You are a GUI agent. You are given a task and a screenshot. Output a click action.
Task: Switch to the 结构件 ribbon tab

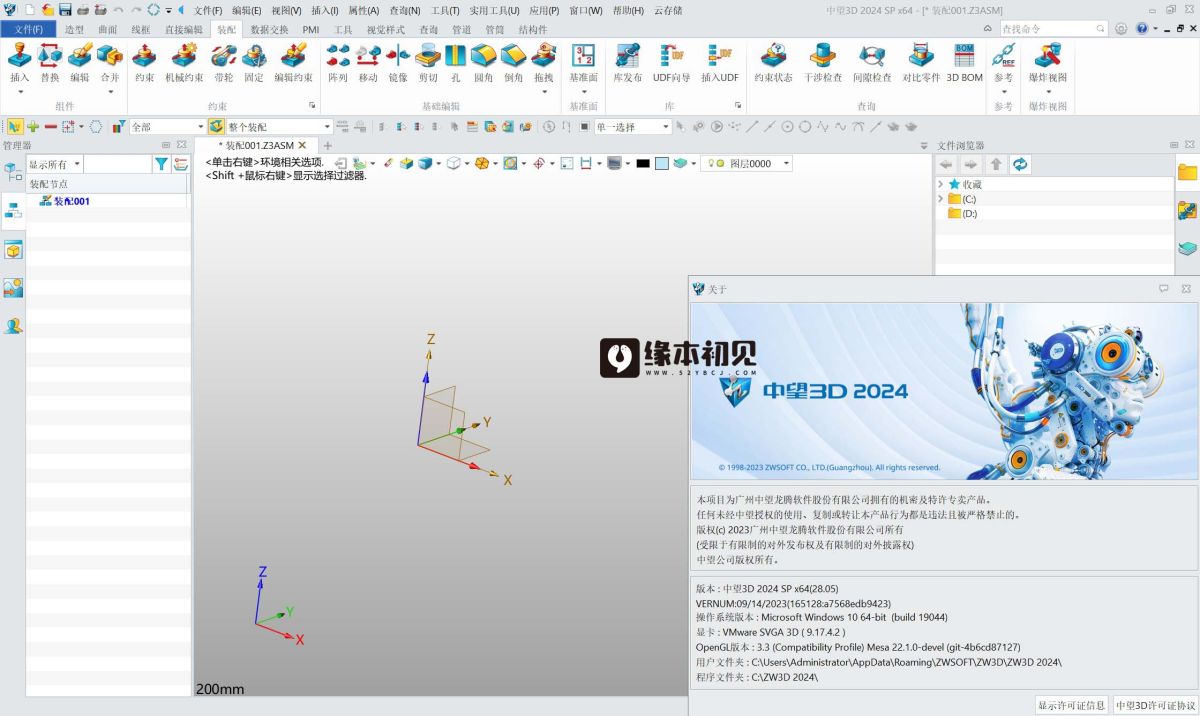(533, 29)
